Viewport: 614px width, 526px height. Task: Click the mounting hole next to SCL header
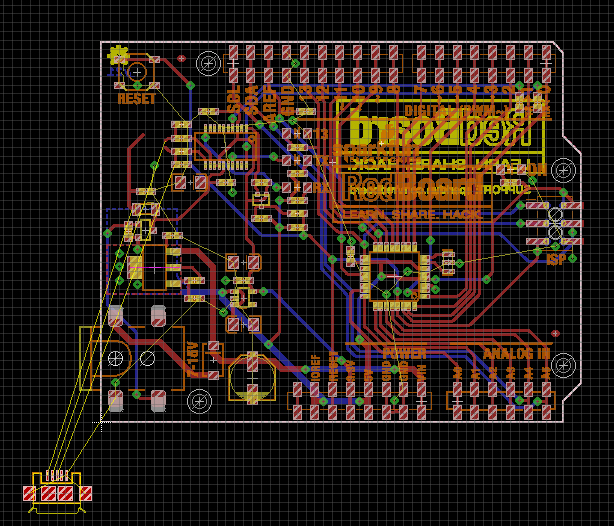[x=208, y=63]
